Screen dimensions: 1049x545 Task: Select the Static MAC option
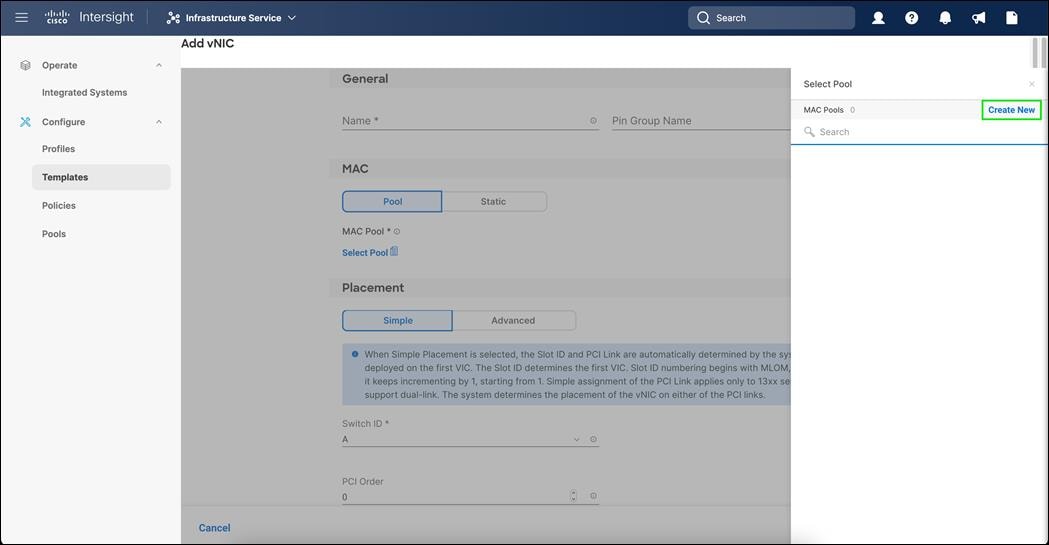(x=494, y=201)
